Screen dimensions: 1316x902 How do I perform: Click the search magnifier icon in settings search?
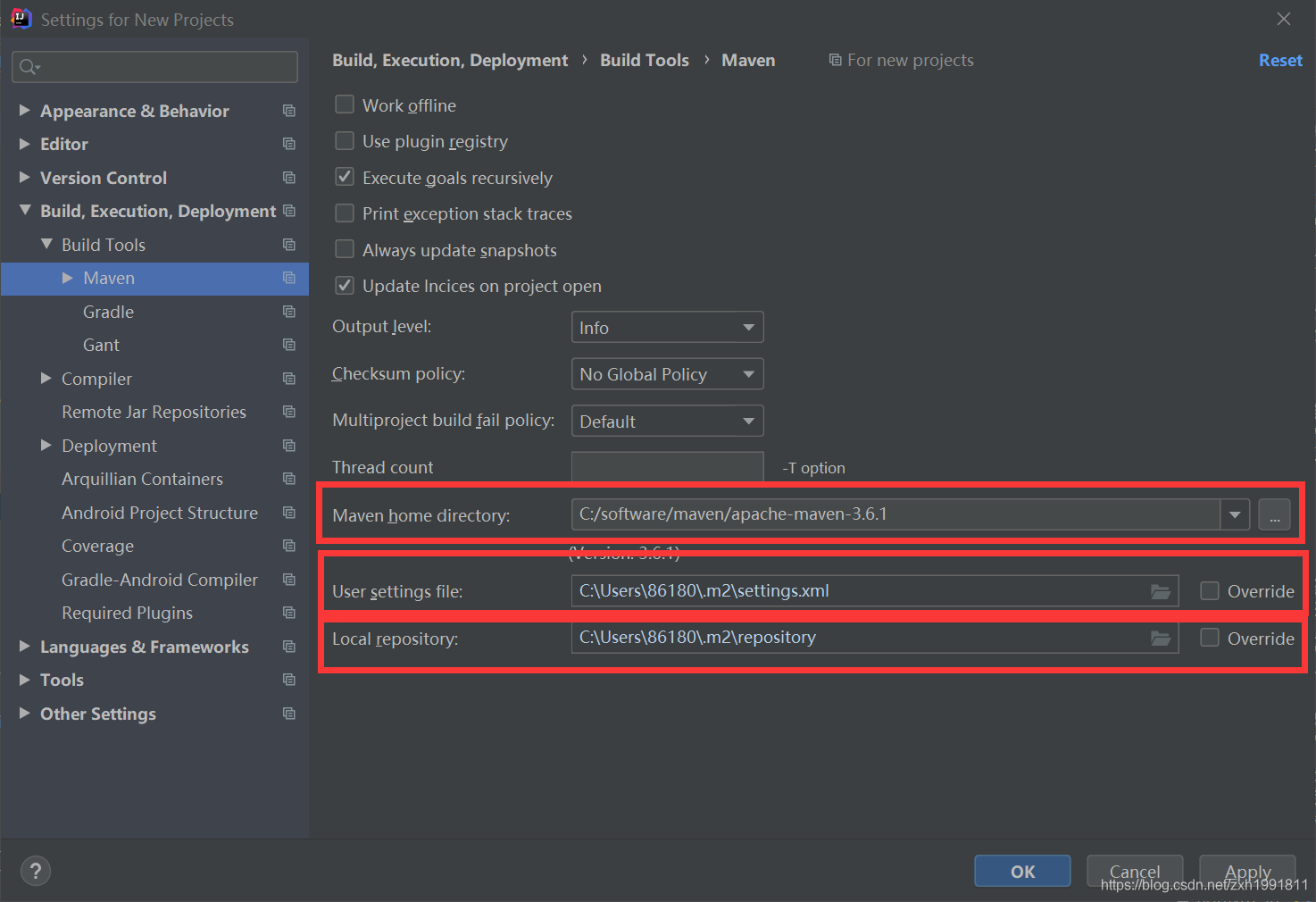point(29,67)
